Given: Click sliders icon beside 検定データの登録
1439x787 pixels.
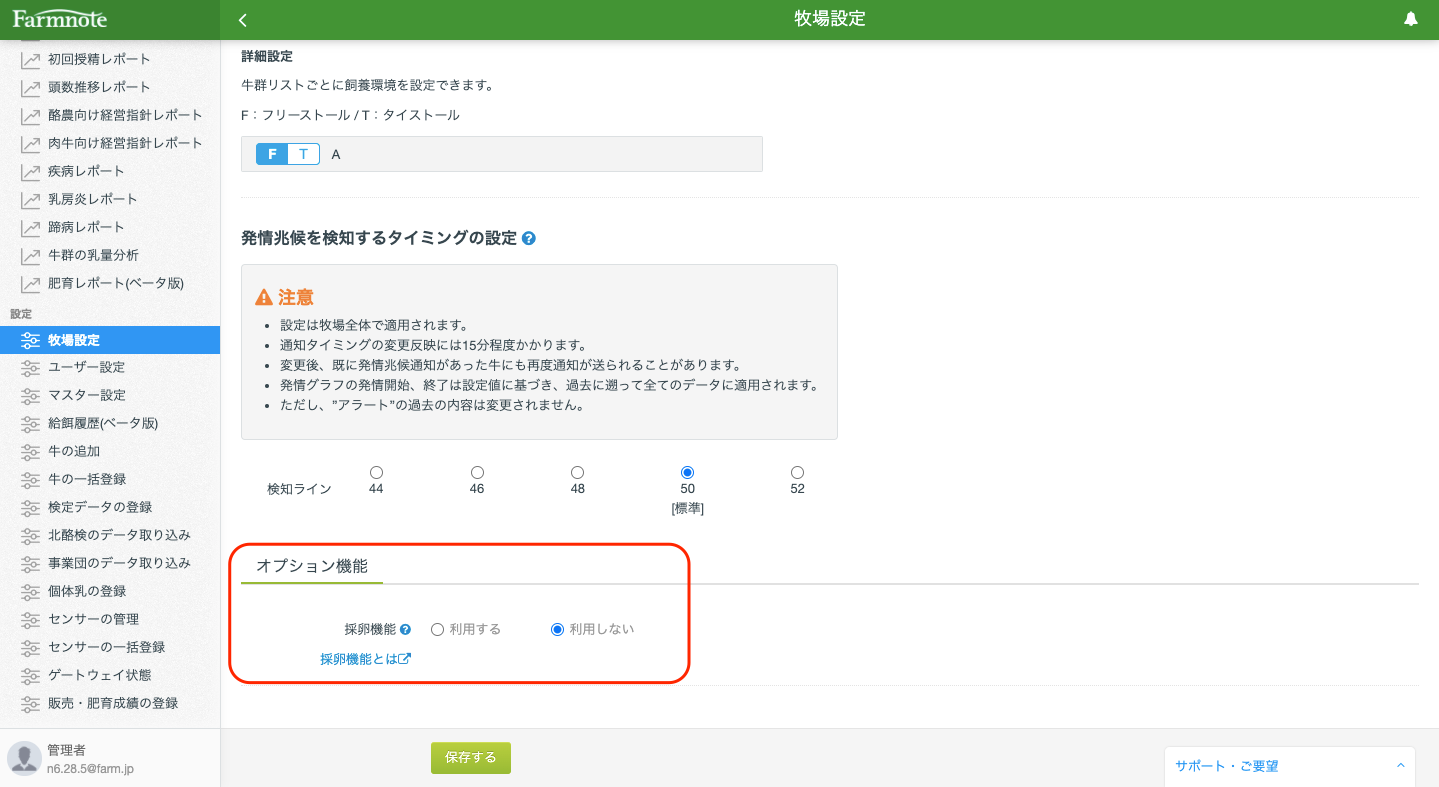Looking at the screenshot, I should [x=30, y=507].
